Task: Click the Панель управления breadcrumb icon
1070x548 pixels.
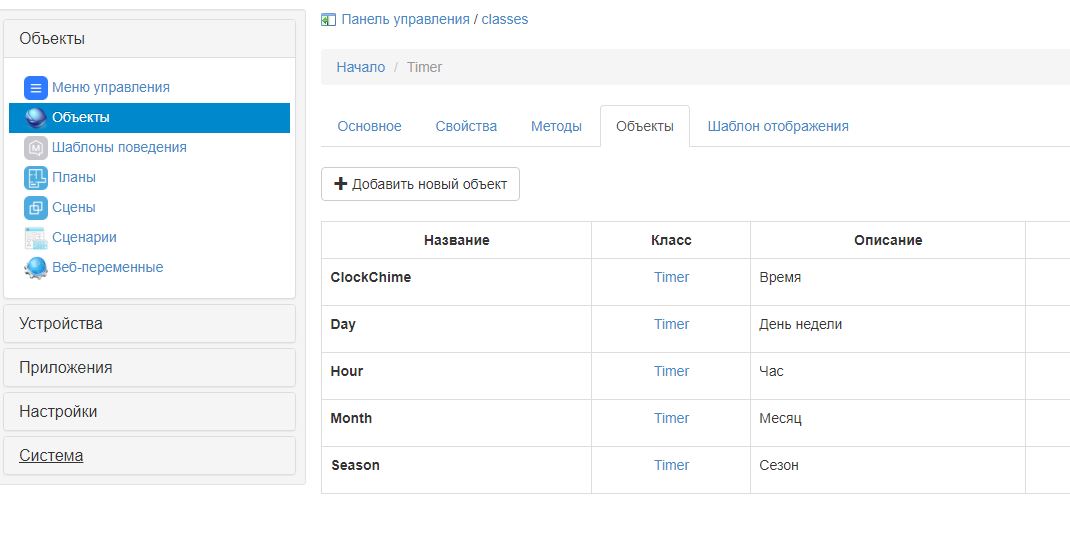Action: (x=328, y=19)
